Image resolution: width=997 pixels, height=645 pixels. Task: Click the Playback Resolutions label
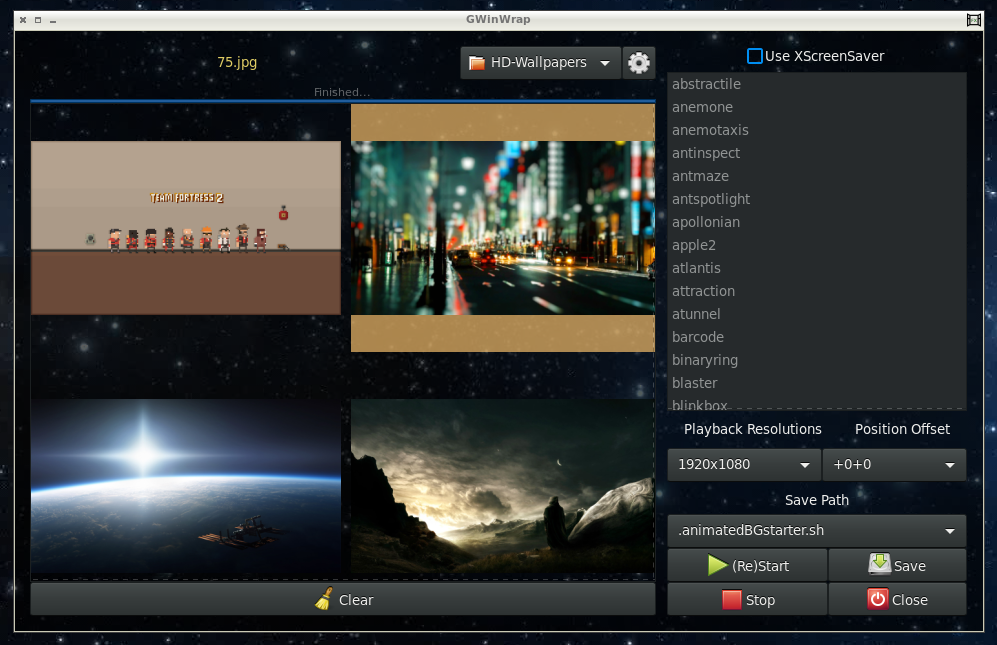(752, 429)
